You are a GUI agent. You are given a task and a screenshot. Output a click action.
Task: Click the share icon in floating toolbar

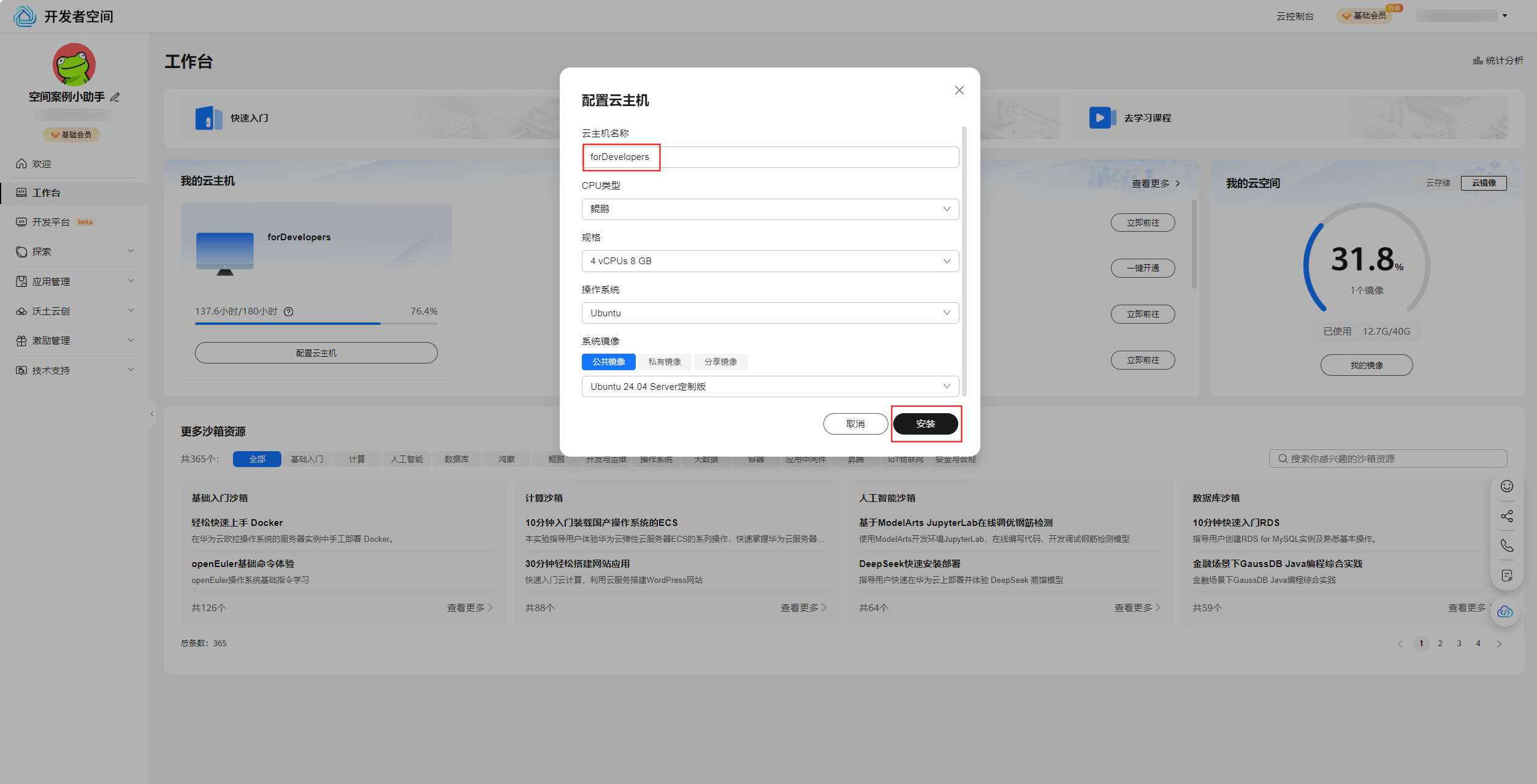1506,516
